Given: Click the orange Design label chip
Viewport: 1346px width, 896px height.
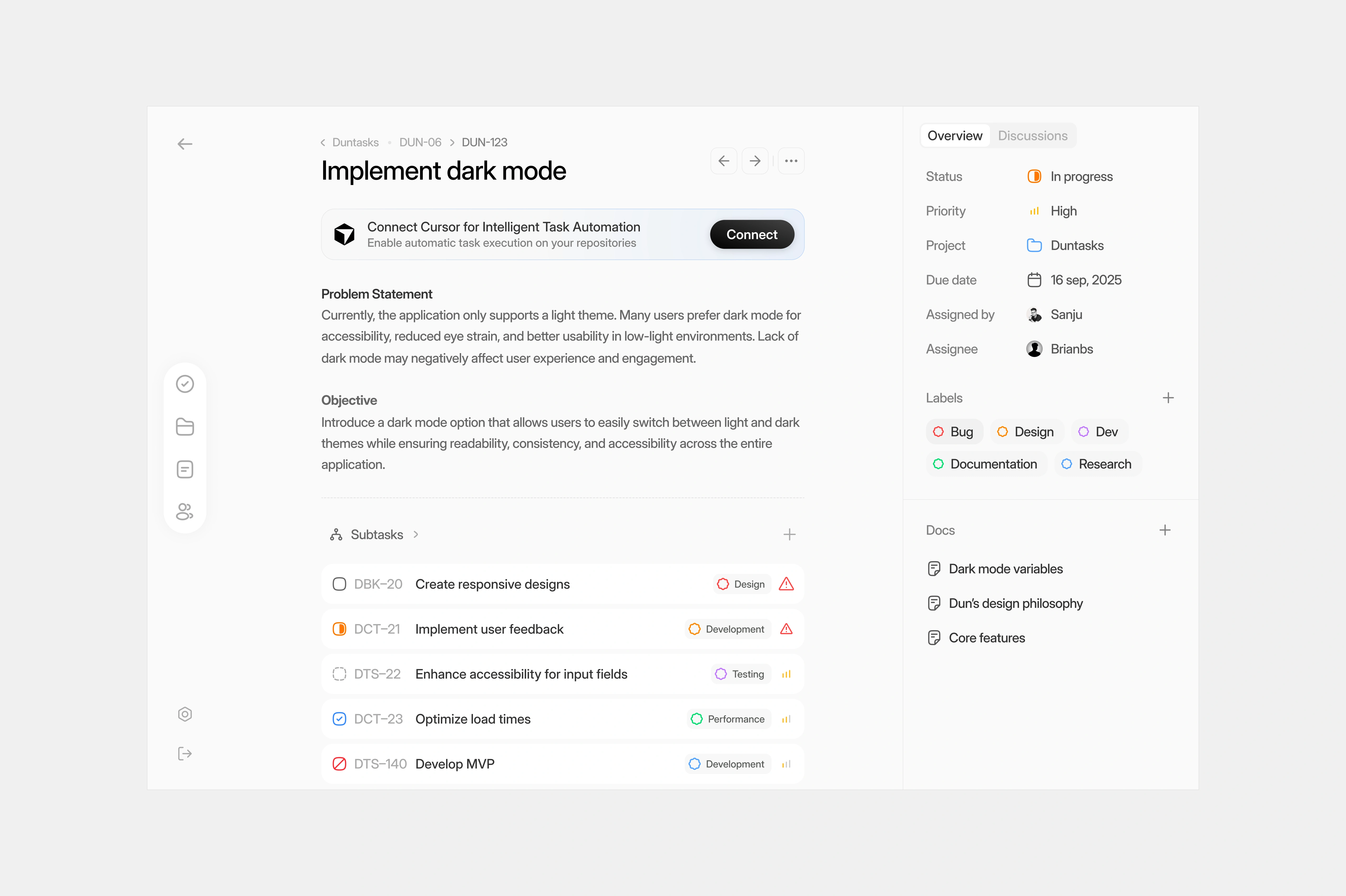Looking at the screenshot, I should pos(1026,432).
